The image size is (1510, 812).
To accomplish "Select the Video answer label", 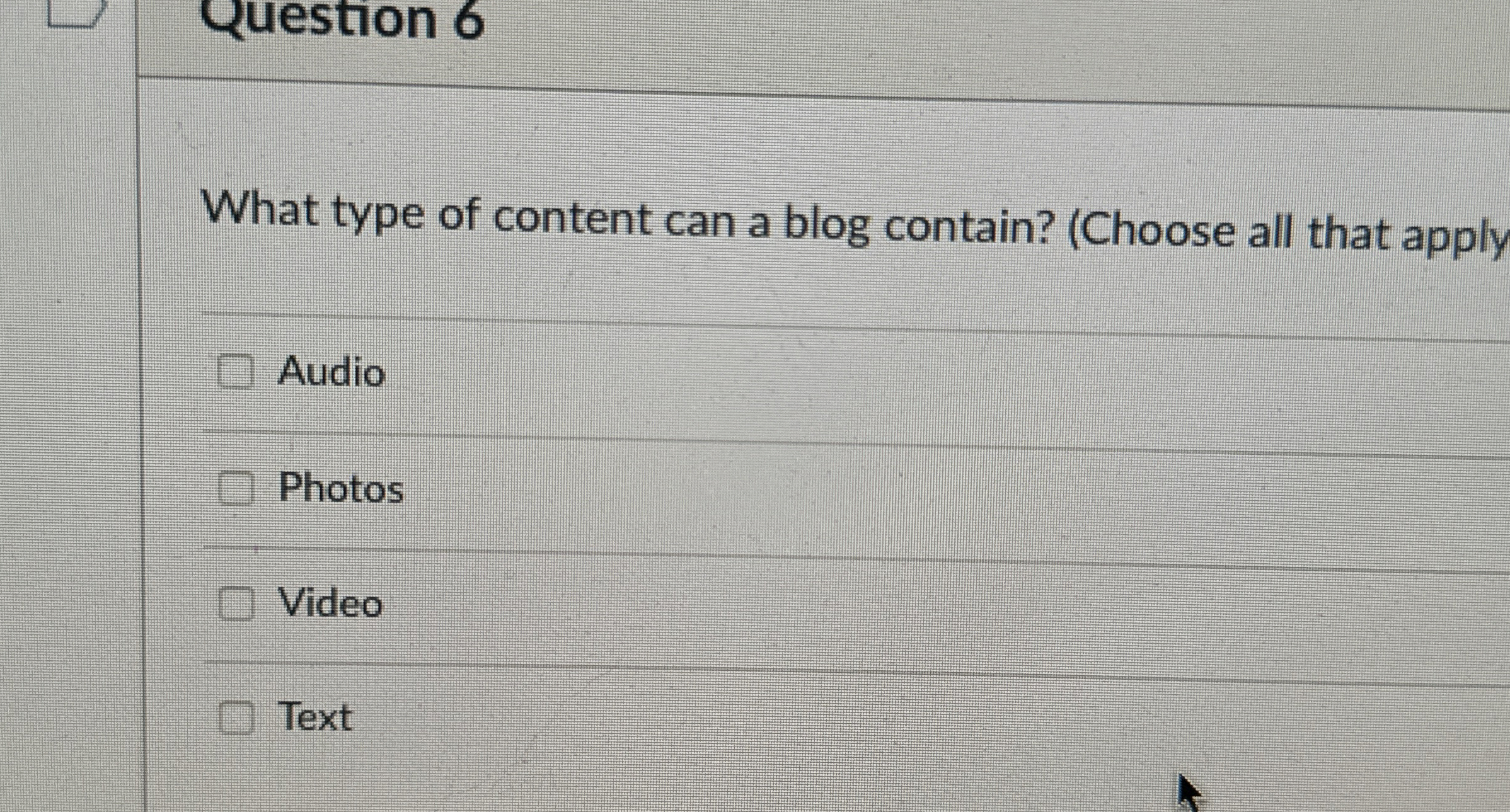I will (331, 603).
